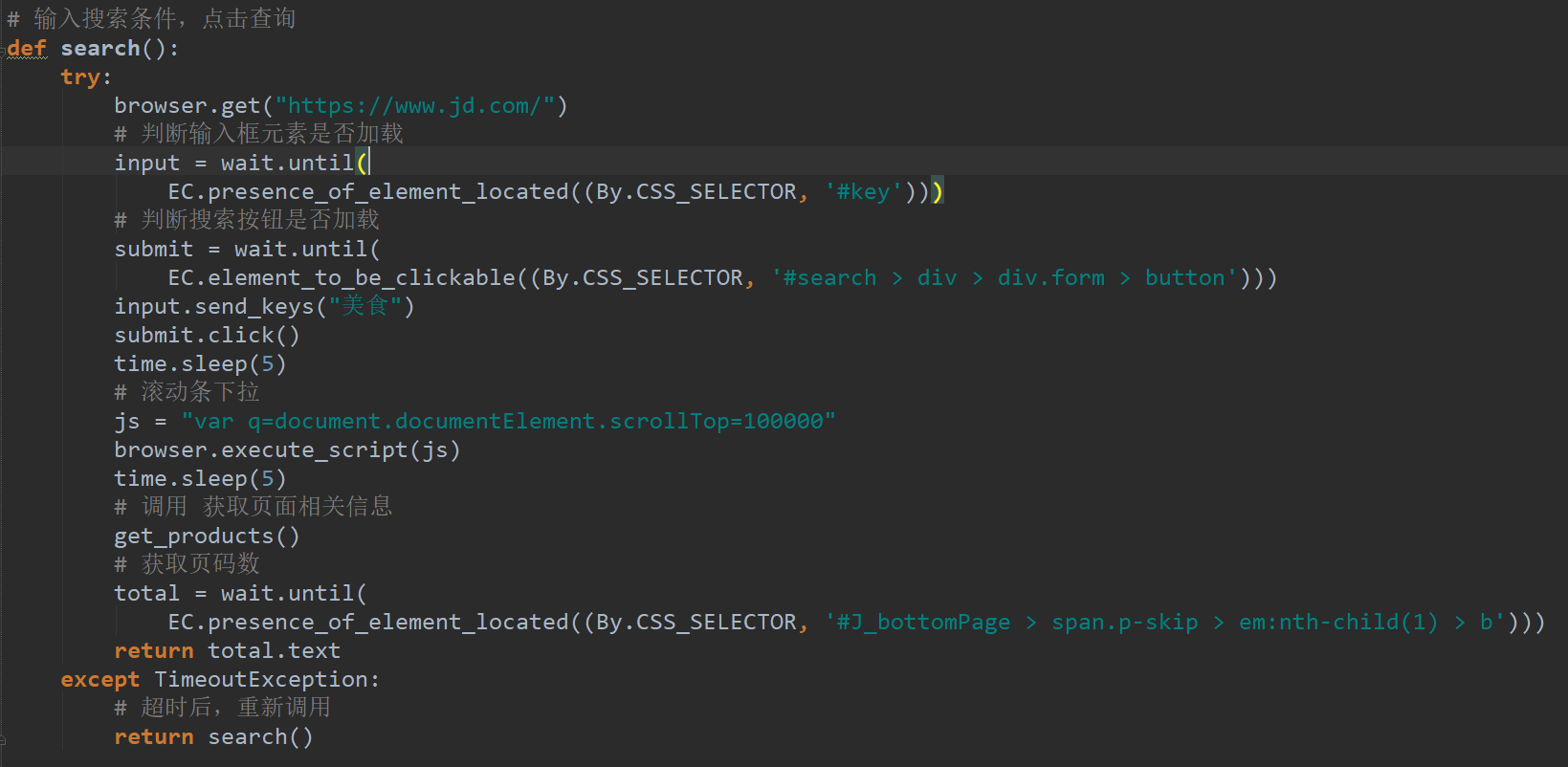Viewport: 1568px width, 767px height.
Task: Click the highlighted closing yellow parenthesis
Action: pos(938,192)
